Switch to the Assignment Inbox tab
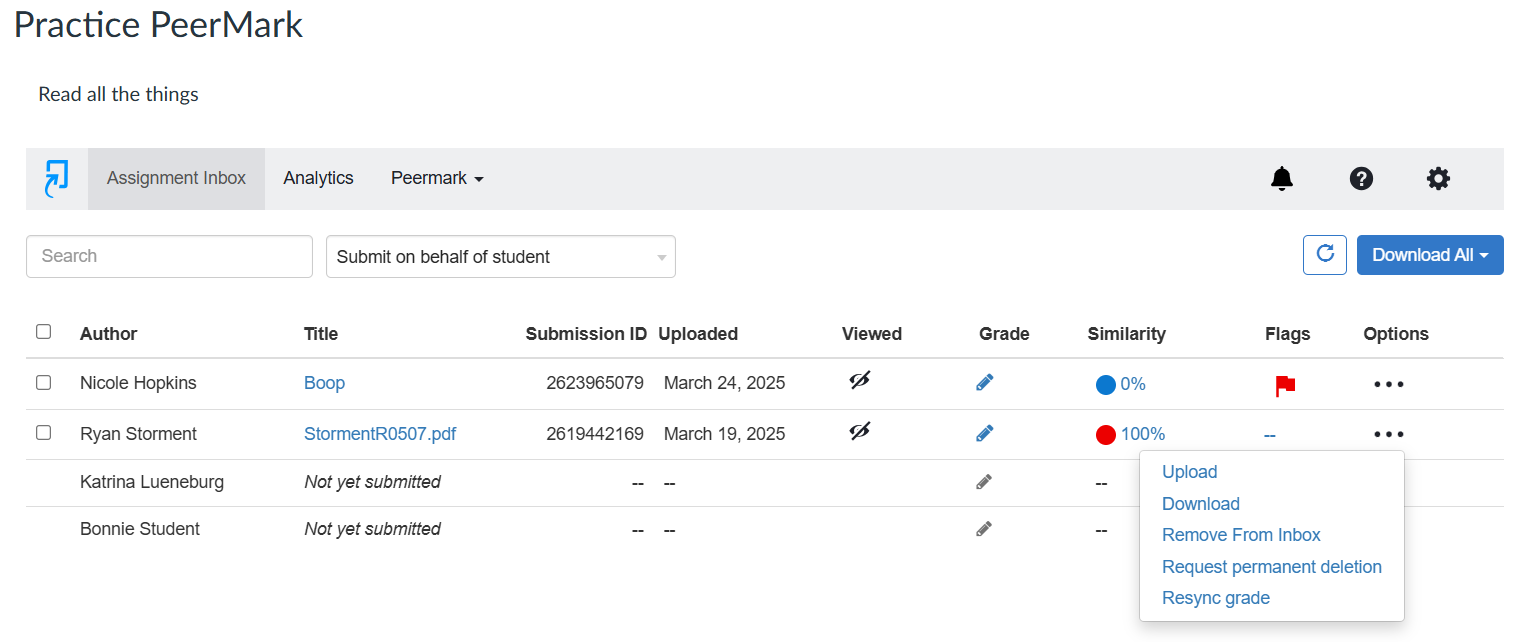The image size is (1532, 642). (x=176, y=178)
